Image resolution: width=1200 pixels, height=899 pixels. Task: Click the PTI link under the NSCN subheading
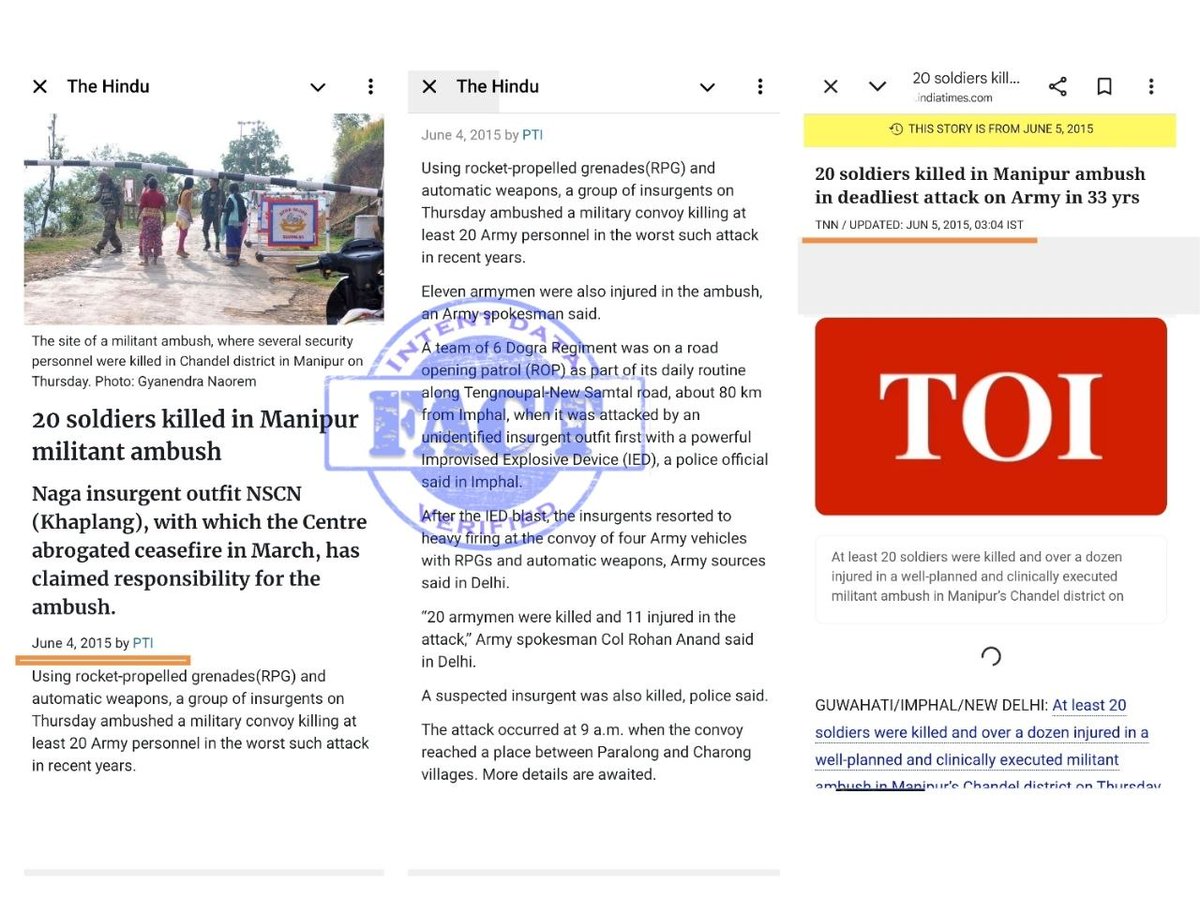pos(143,643)
